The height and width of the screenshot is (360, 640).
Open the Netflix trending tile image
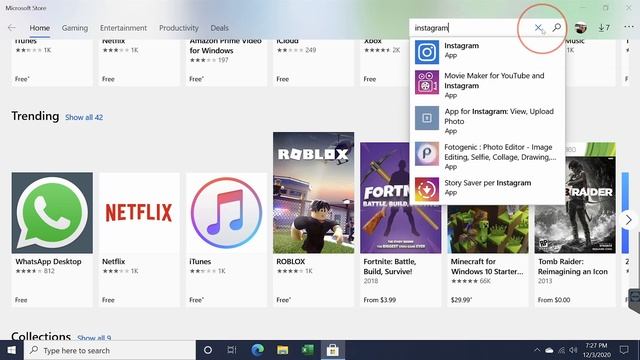click(139, 213)
